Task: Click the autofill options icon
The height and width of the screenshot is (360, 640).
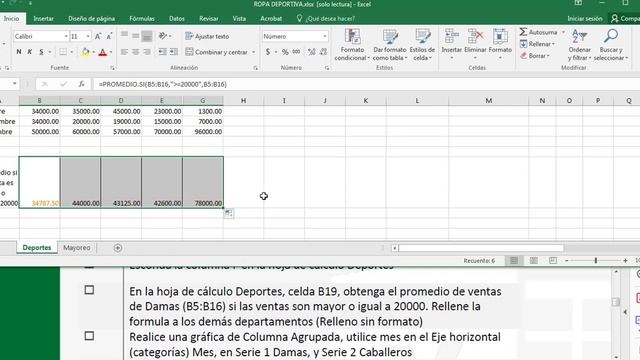Action: pos(229,213)
